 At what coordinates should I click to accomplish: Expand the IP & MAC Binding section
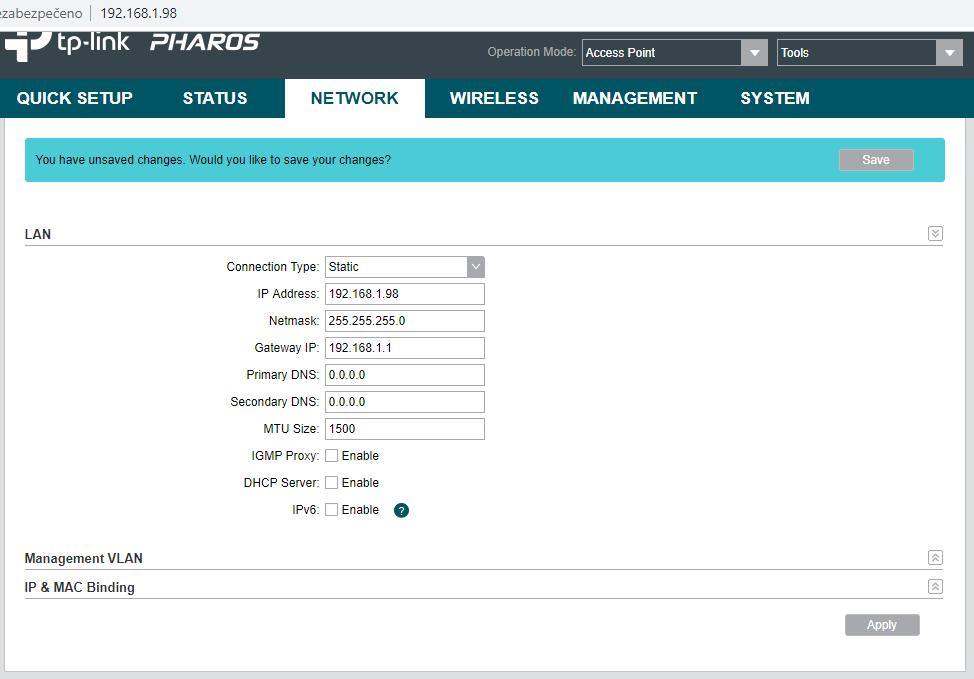[935, 587]
